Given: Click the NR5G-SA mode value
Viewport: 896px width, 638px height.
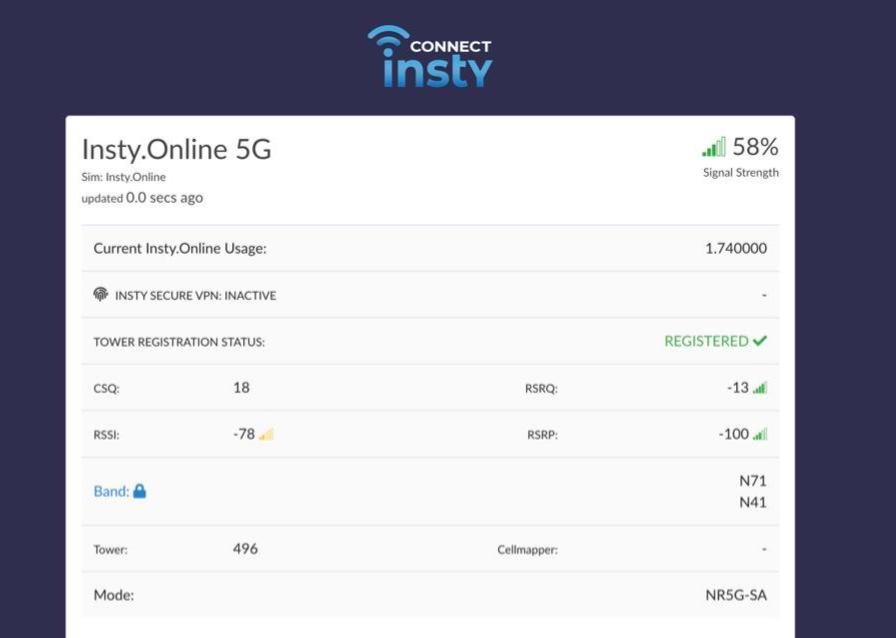Looking at the screenshot, I should (x=735, y=595).
